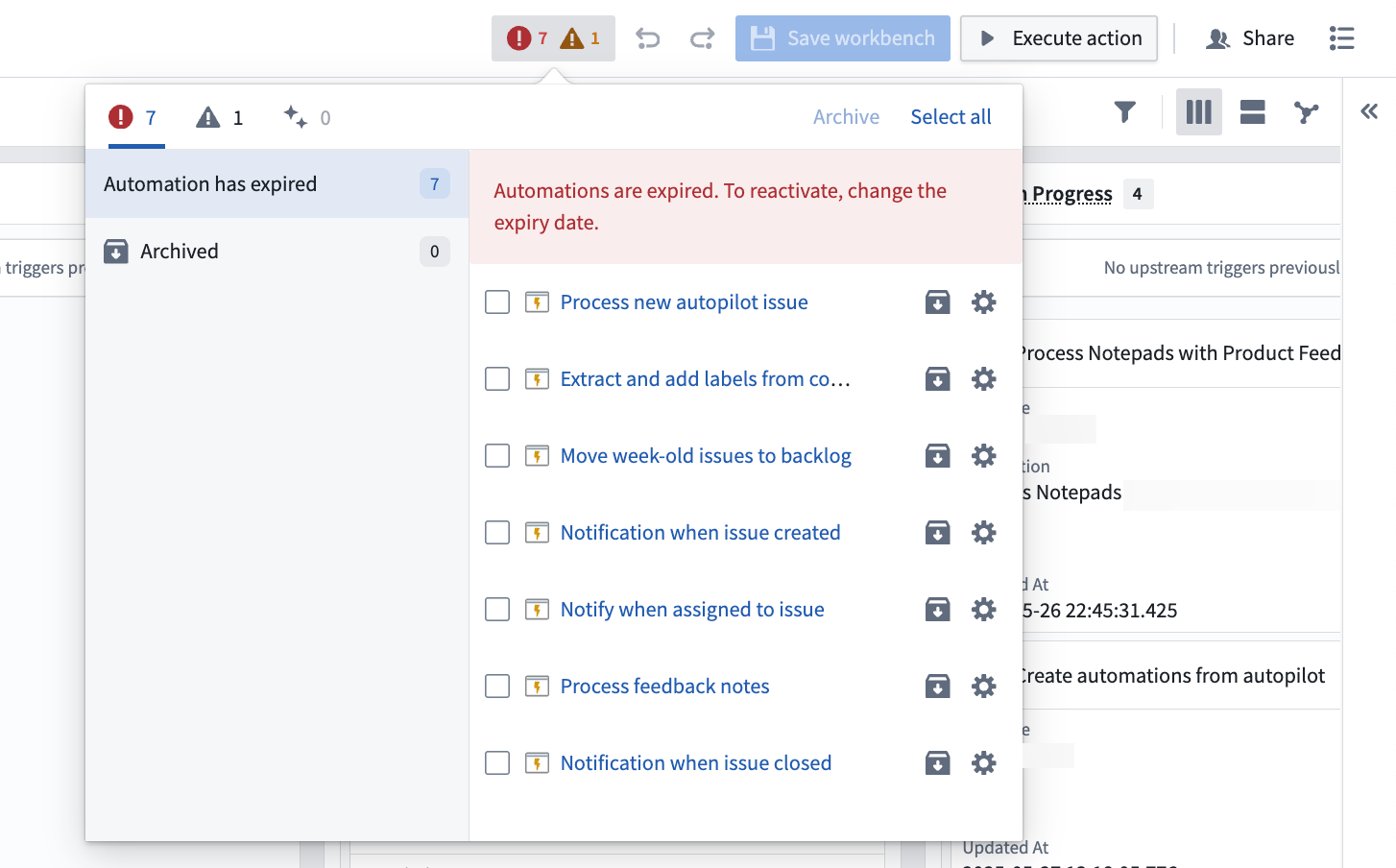Click the "Select all" link
This screenshot has width=1396, height=868.
click(x=951, y=116)
